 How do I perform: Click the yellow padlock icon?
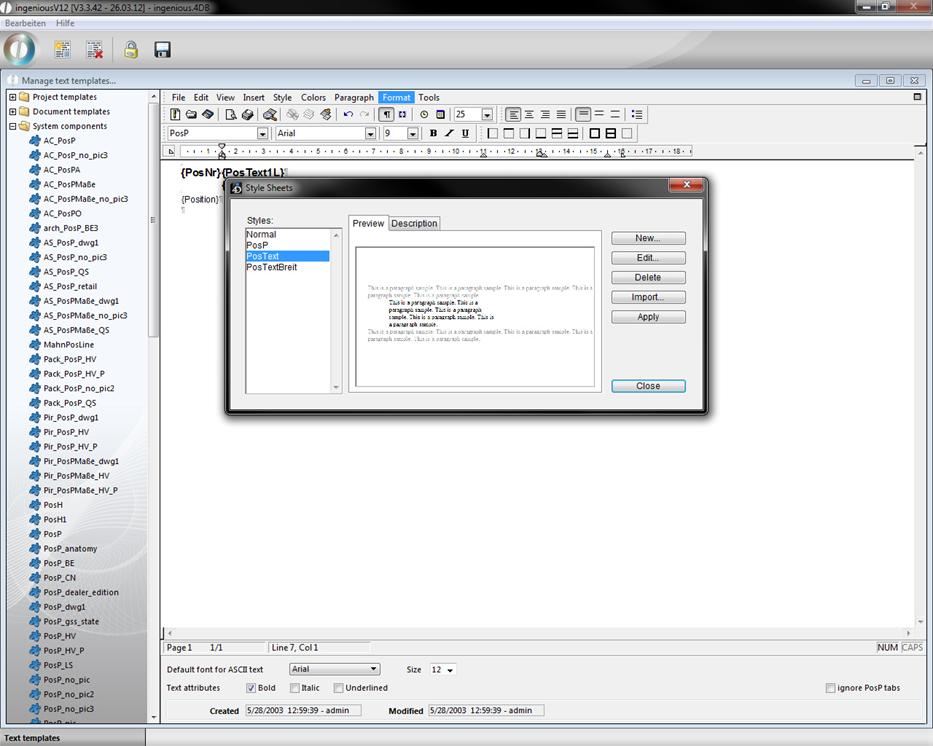point(130,49)
